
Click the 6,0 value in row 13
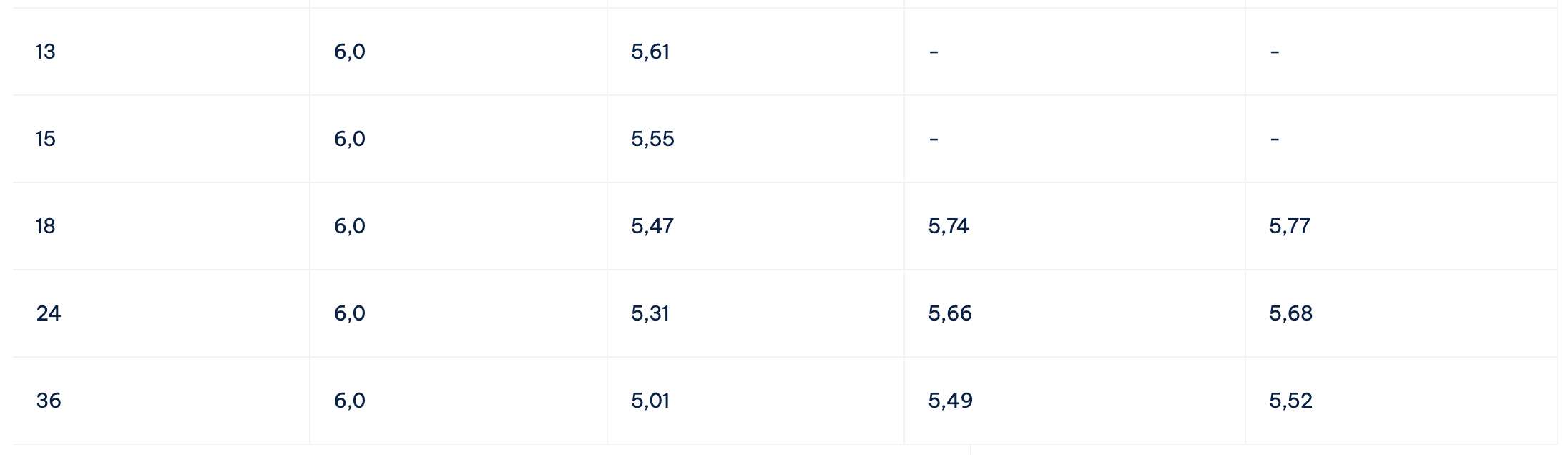pyautogui.click(x=350, y=52)
